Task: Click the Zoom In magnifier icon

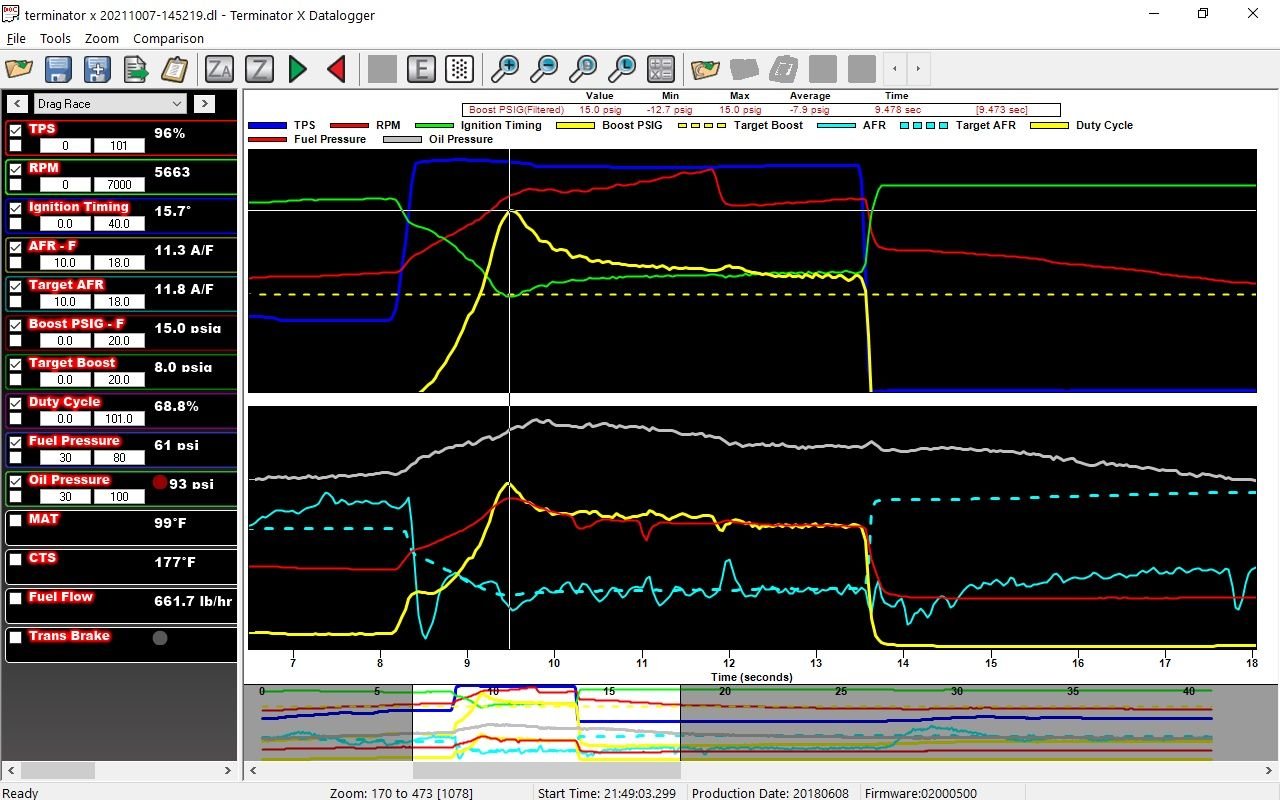Action: point(506,68)
